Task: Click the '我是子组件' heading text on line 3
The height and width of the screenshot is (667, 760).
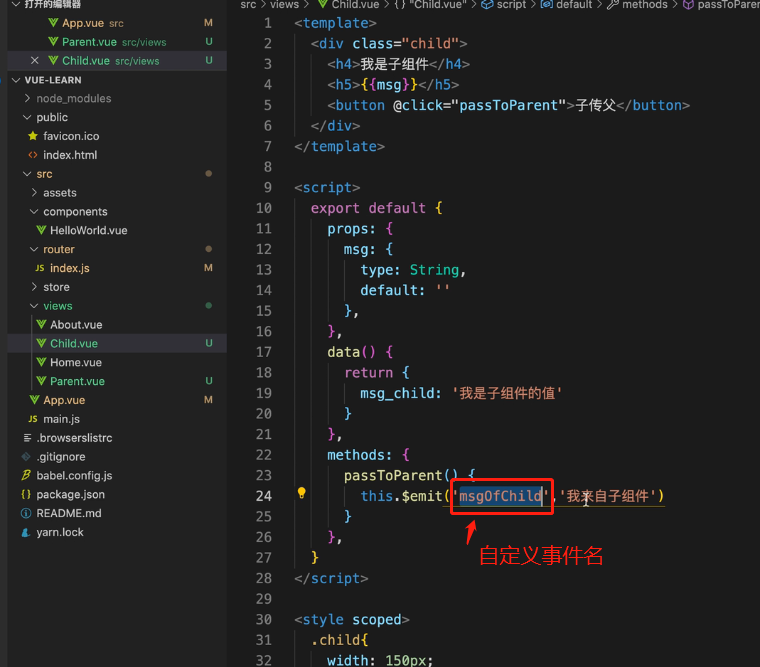Action: 394,64
